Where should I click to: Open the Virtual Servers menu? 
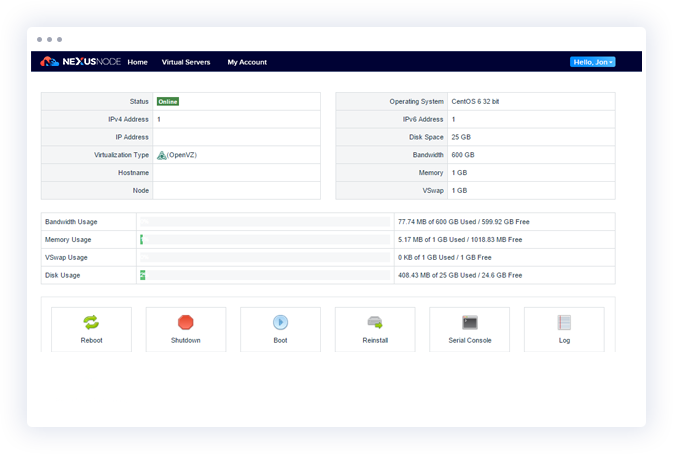pyautogui.click(x=186, y=62)
